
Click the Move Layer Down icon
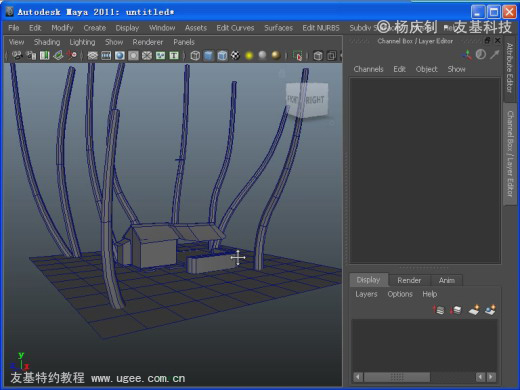[455, 310]
